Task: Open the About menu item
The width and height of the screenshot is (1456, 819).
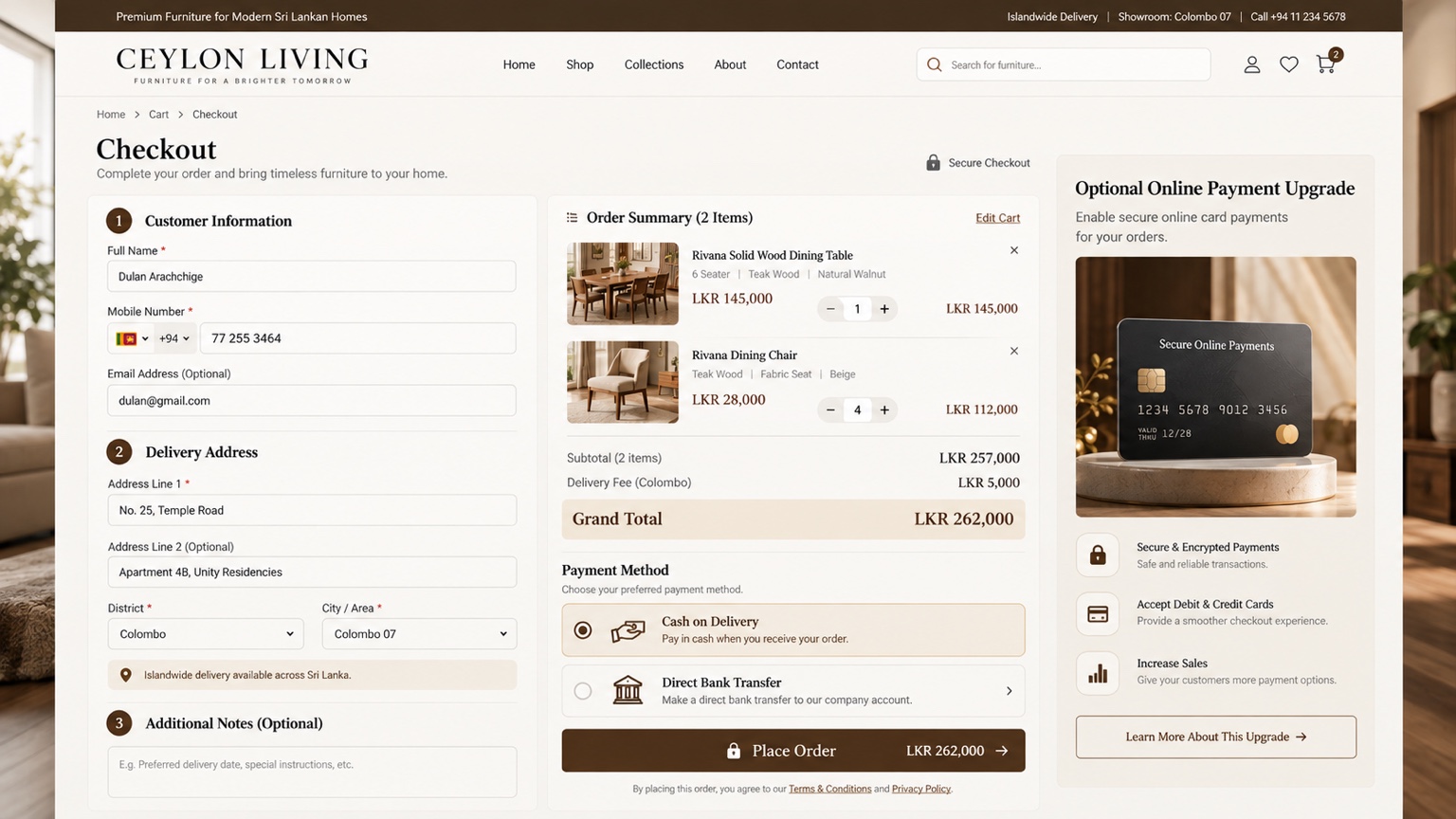Action: (x=730, y=64)
